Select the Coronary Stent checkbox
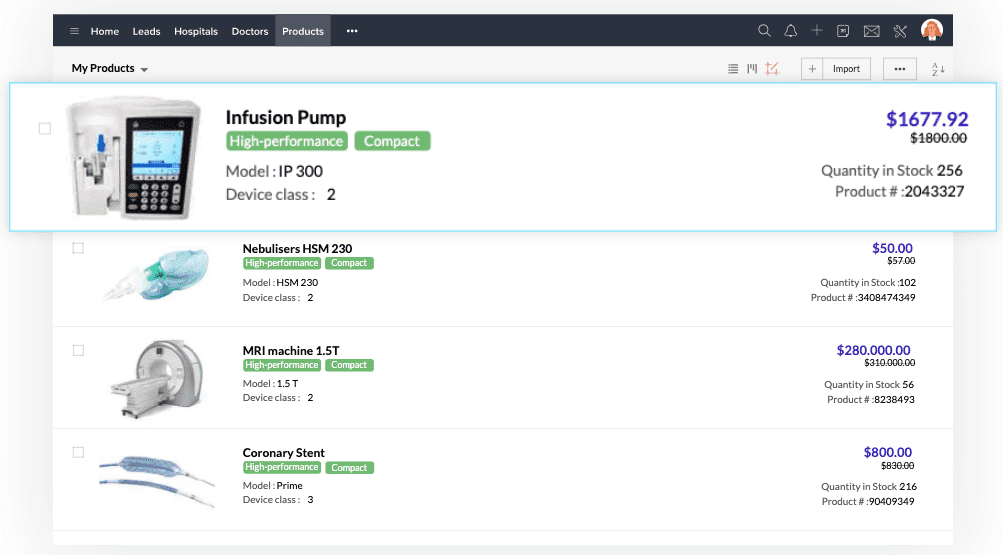 click(78, 452)
